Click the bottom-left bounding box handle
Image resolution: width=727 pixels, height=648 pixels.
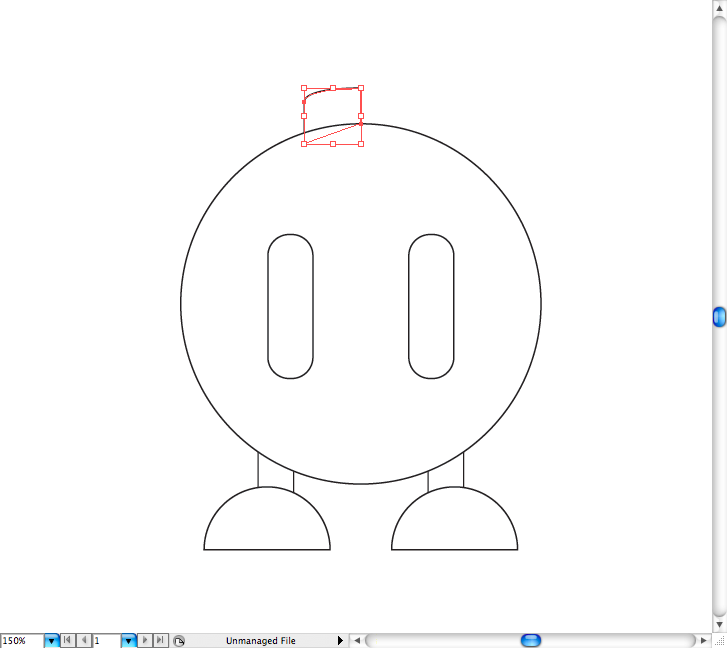[x=304, y=144]
